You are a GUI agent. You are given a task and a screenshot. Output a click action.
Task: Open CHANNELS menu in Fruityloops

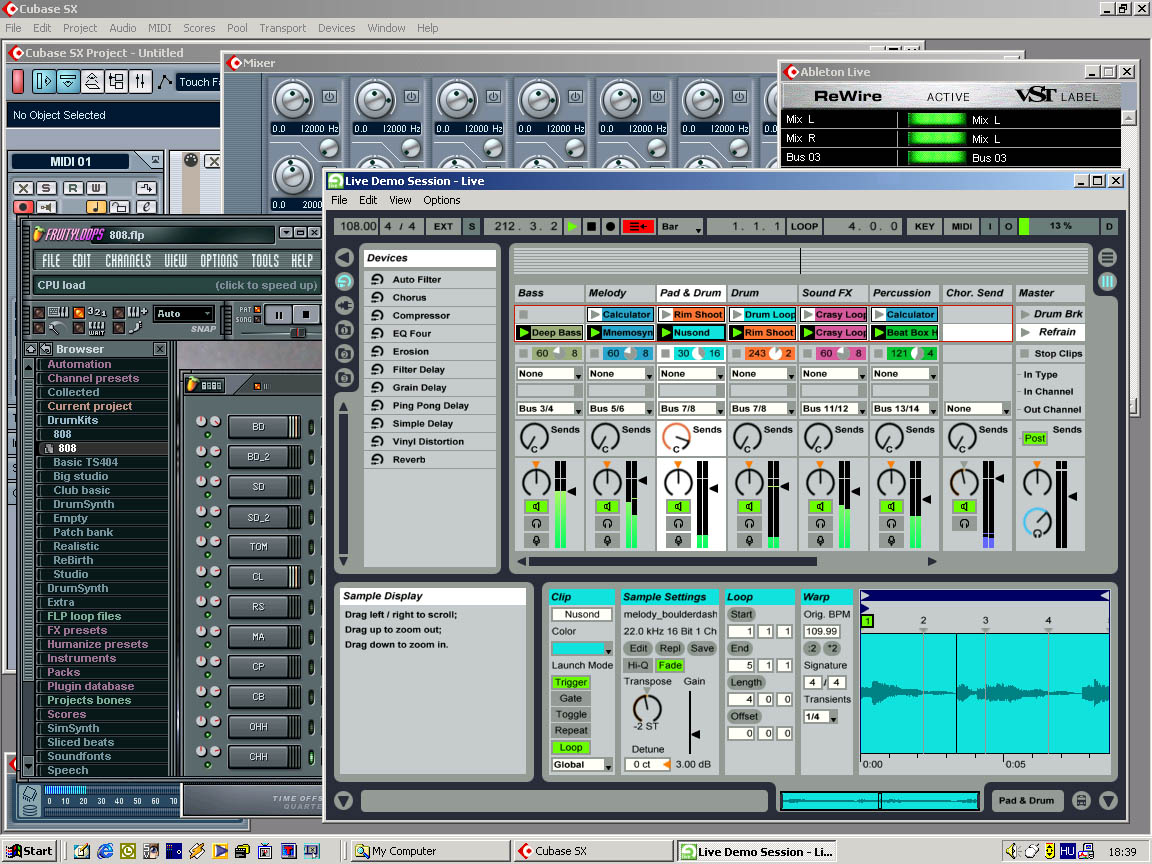click(128, 261)
